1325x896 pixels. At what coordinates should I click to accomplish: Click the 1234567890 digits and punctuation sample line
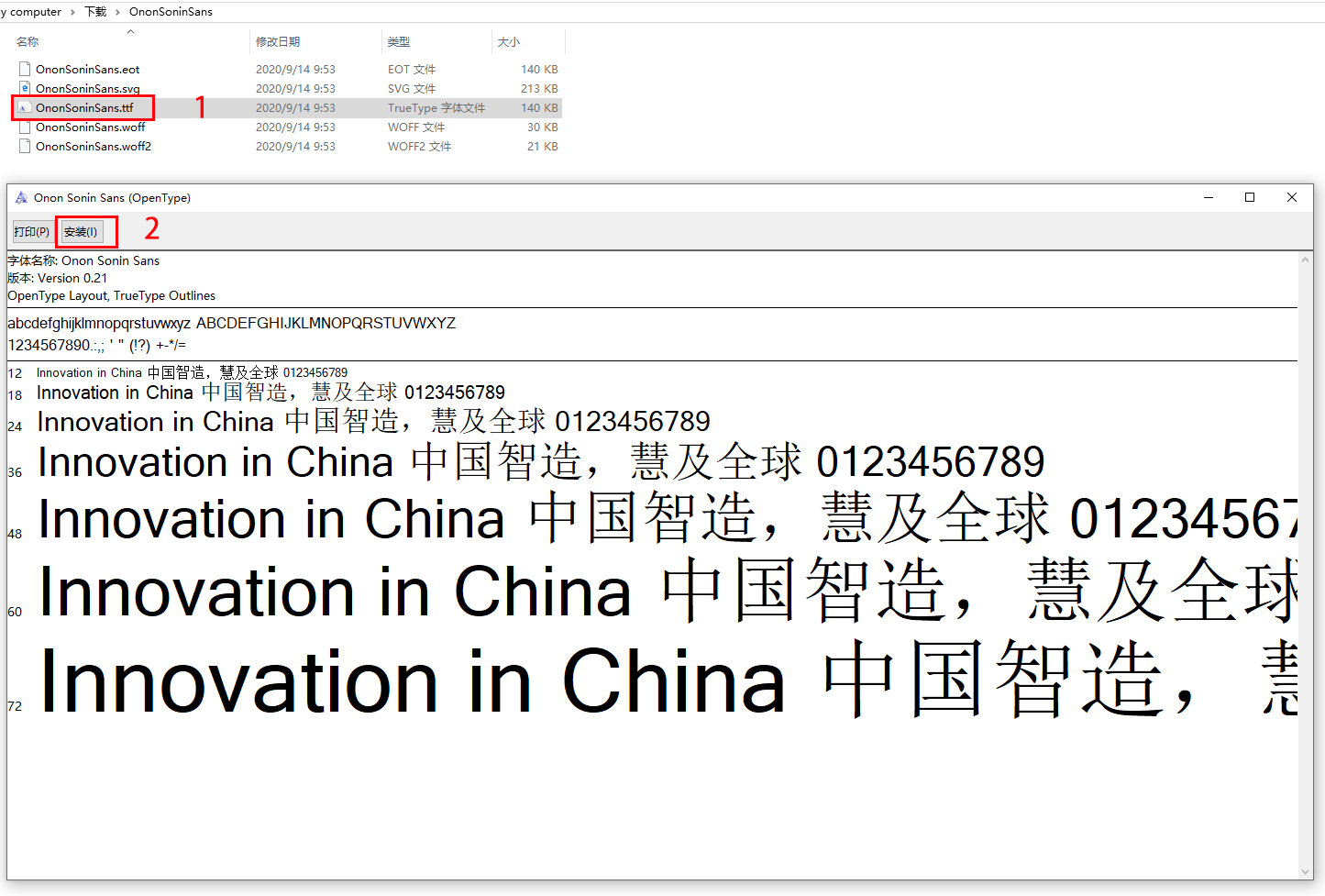(x=96, y=345)
